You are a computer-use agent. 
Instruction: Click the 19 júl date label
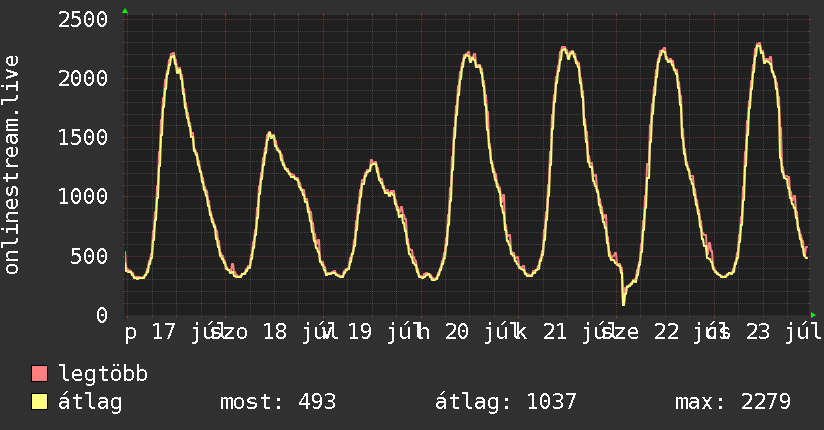click(380, 332)
